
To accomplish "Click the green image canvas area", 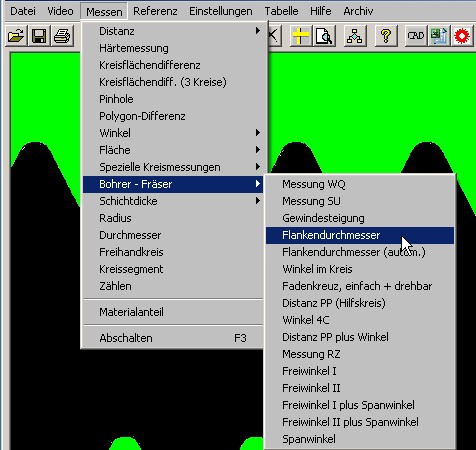I will pos(367,100).
